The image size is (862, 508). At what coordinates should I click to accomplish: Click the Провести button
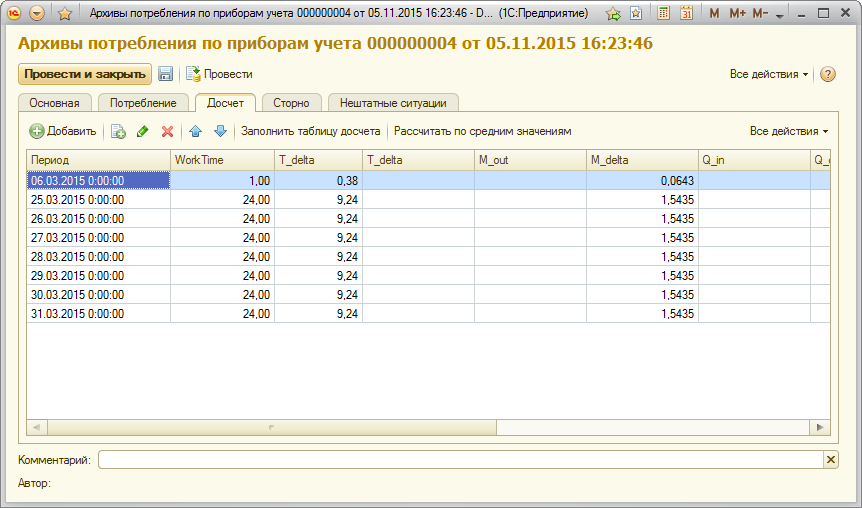[219, 74]
